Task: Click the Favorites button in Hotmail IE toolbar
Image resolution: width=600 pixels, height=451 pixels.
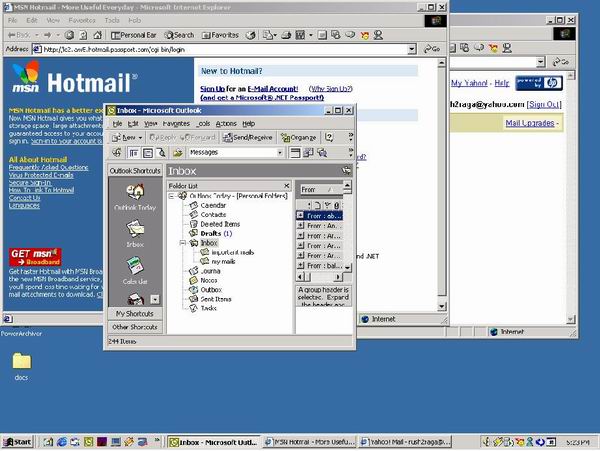Action: 220,35
